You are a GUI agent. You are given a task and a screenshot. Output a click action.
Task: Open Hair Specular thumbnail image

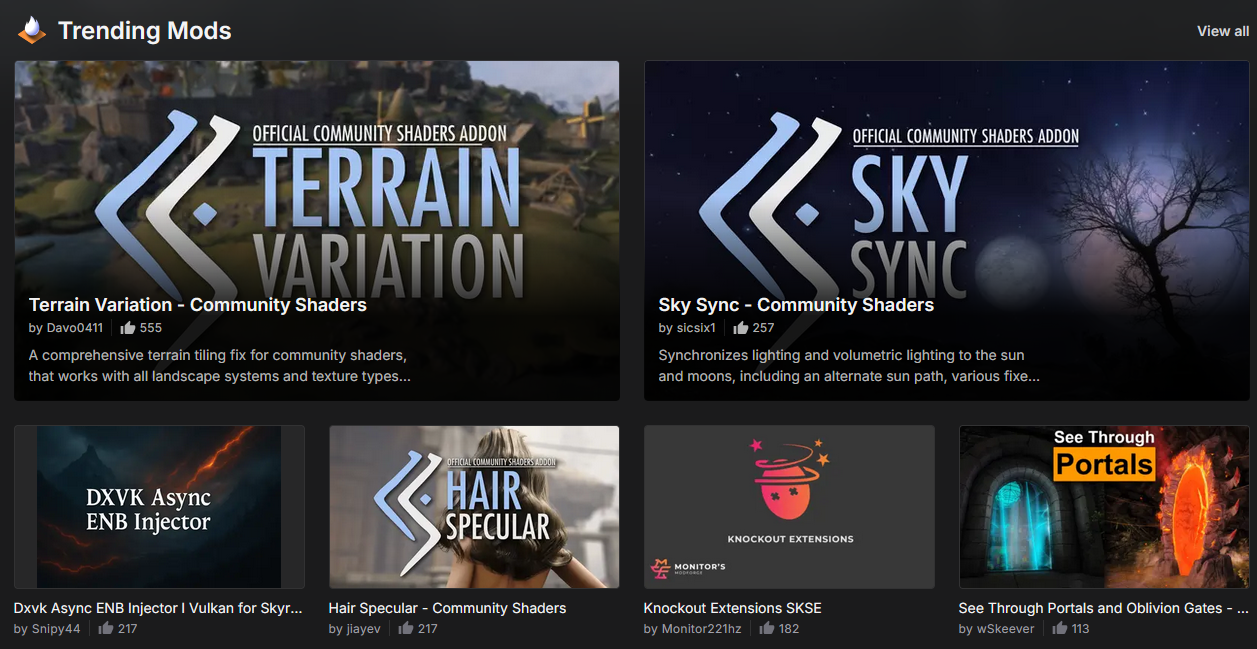(474, 507)
